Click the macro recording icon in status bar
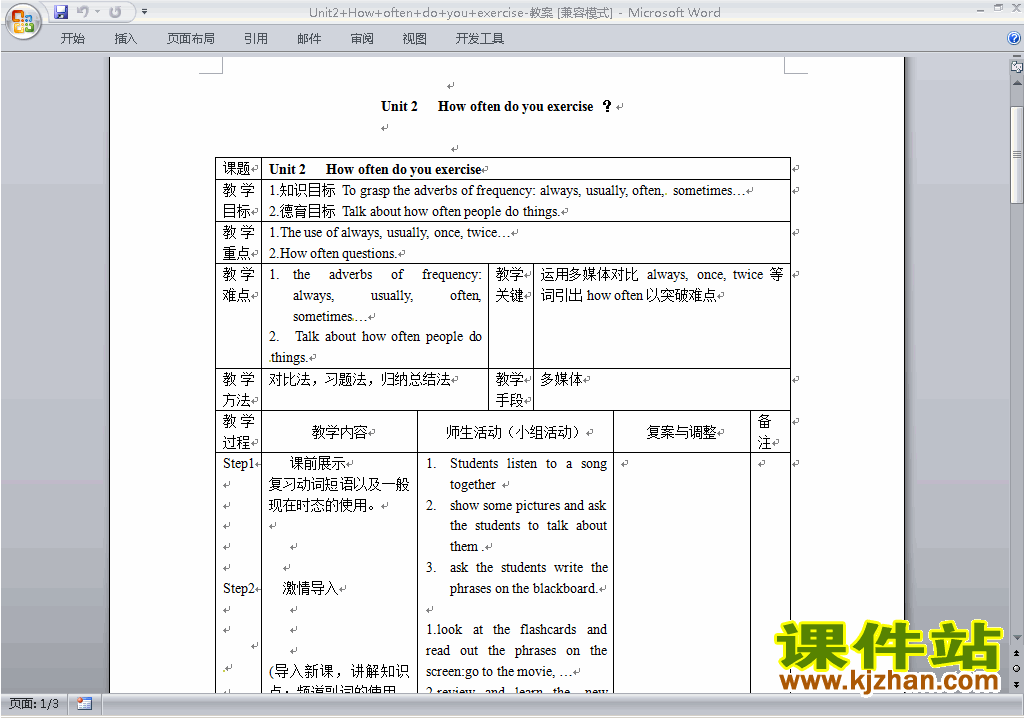This screenshot has width=1024, height=718. point(84,704)
